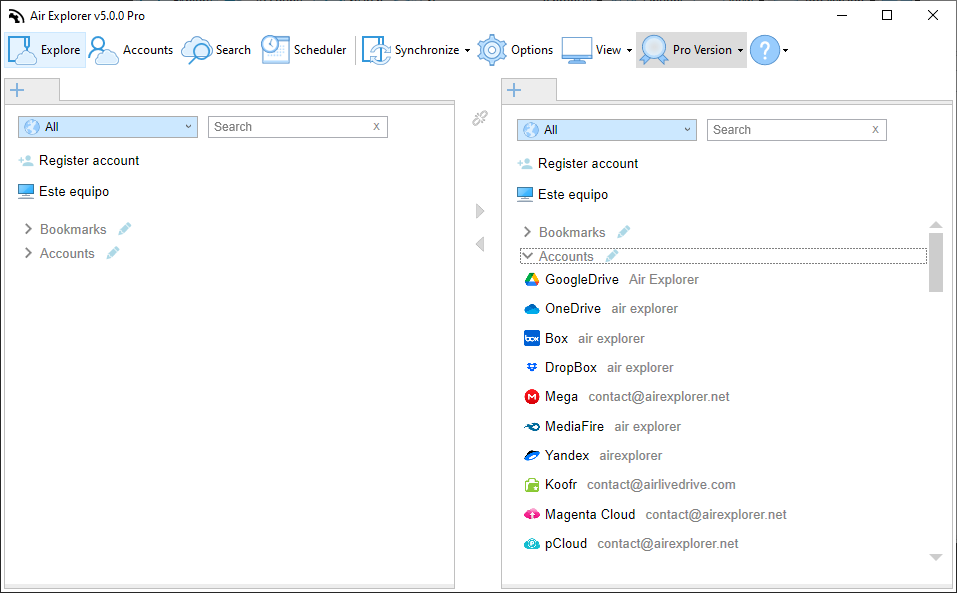
Task: Collapse Accounts in right pane
Action: 527,256
